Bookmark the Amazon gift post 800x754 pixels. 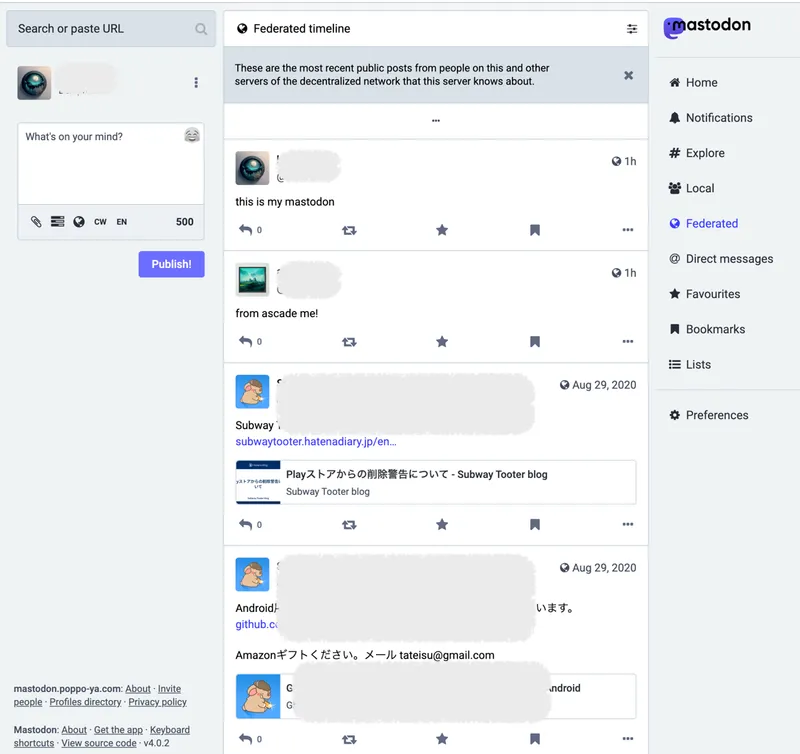(535, 739)
